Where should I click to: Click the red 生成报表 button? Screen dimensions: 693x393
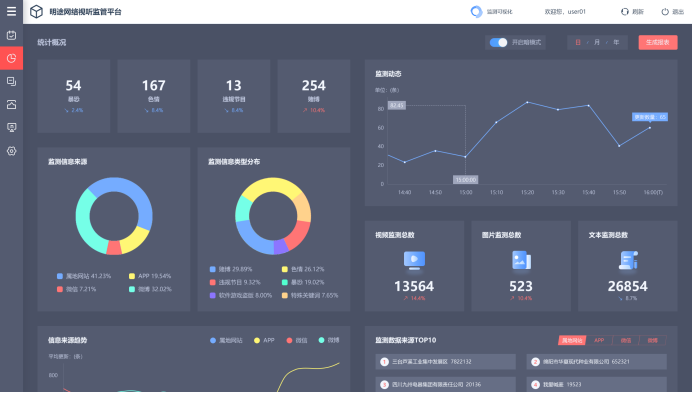point(658,42)
